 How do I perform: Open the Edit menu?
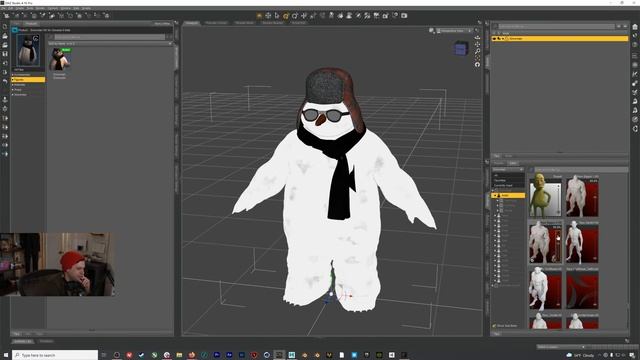pyautogui.click(x=11, y=8)
